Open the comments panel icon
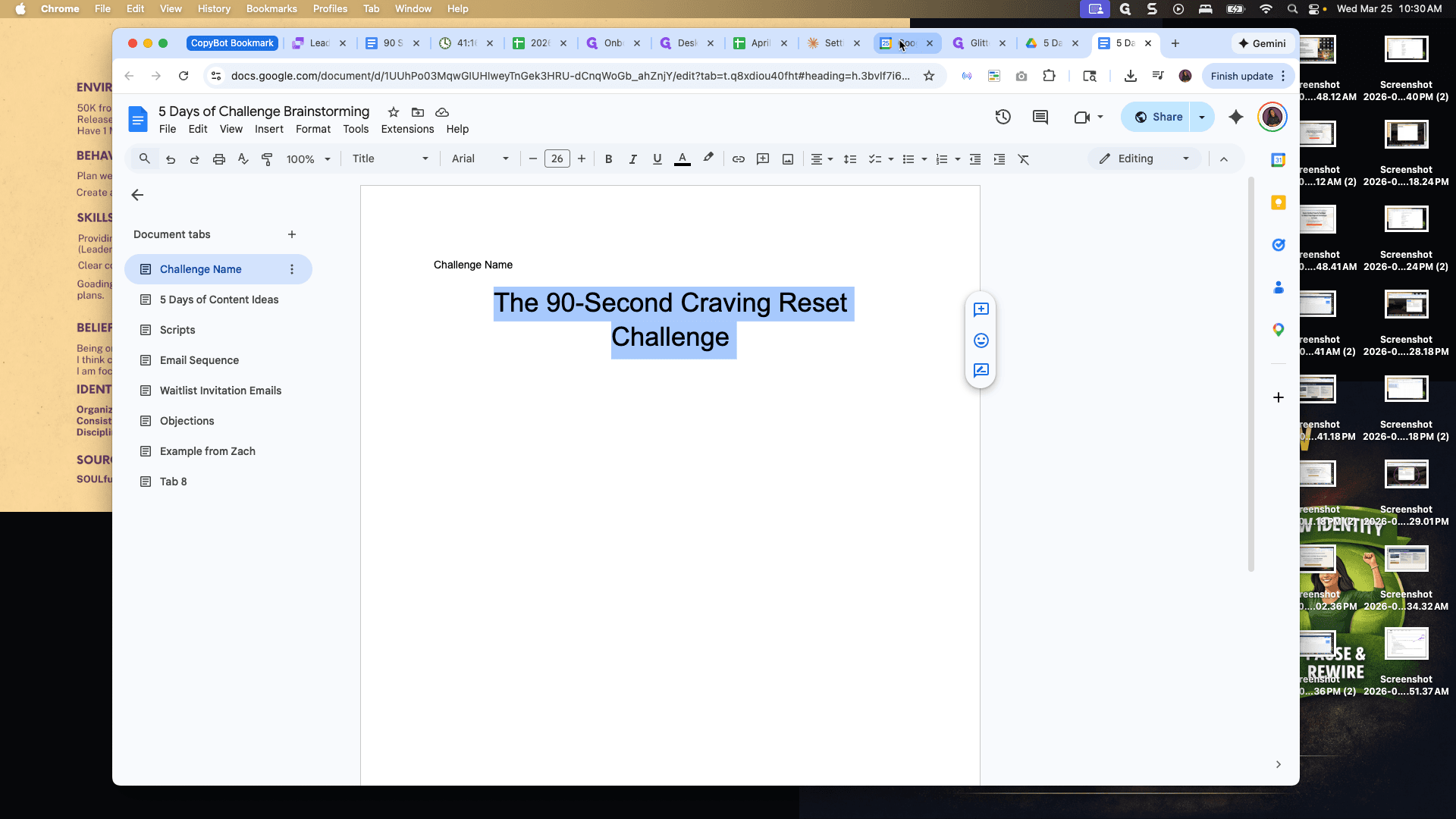 pos(1040,117)
